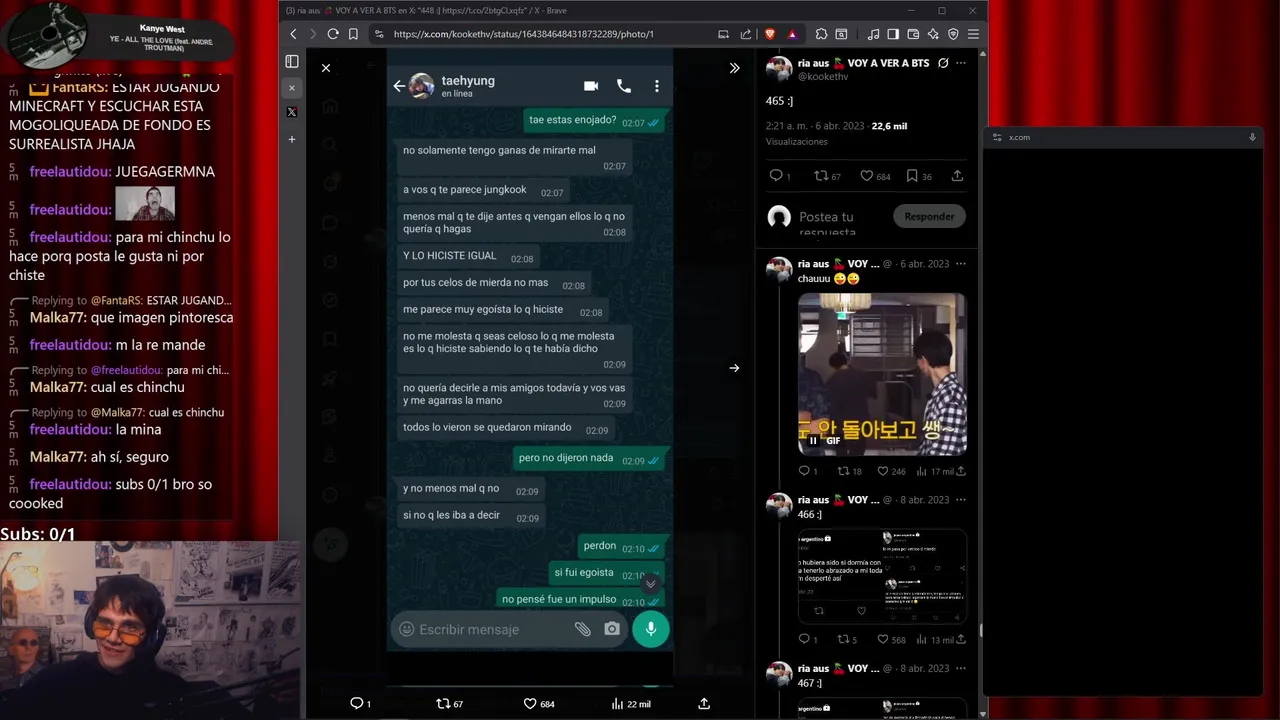The image size is (1280, 720).
Task: Click Malka77 username in 'que imagen pintoresca'
Action: pyautogui.click(x=56, y=318)
